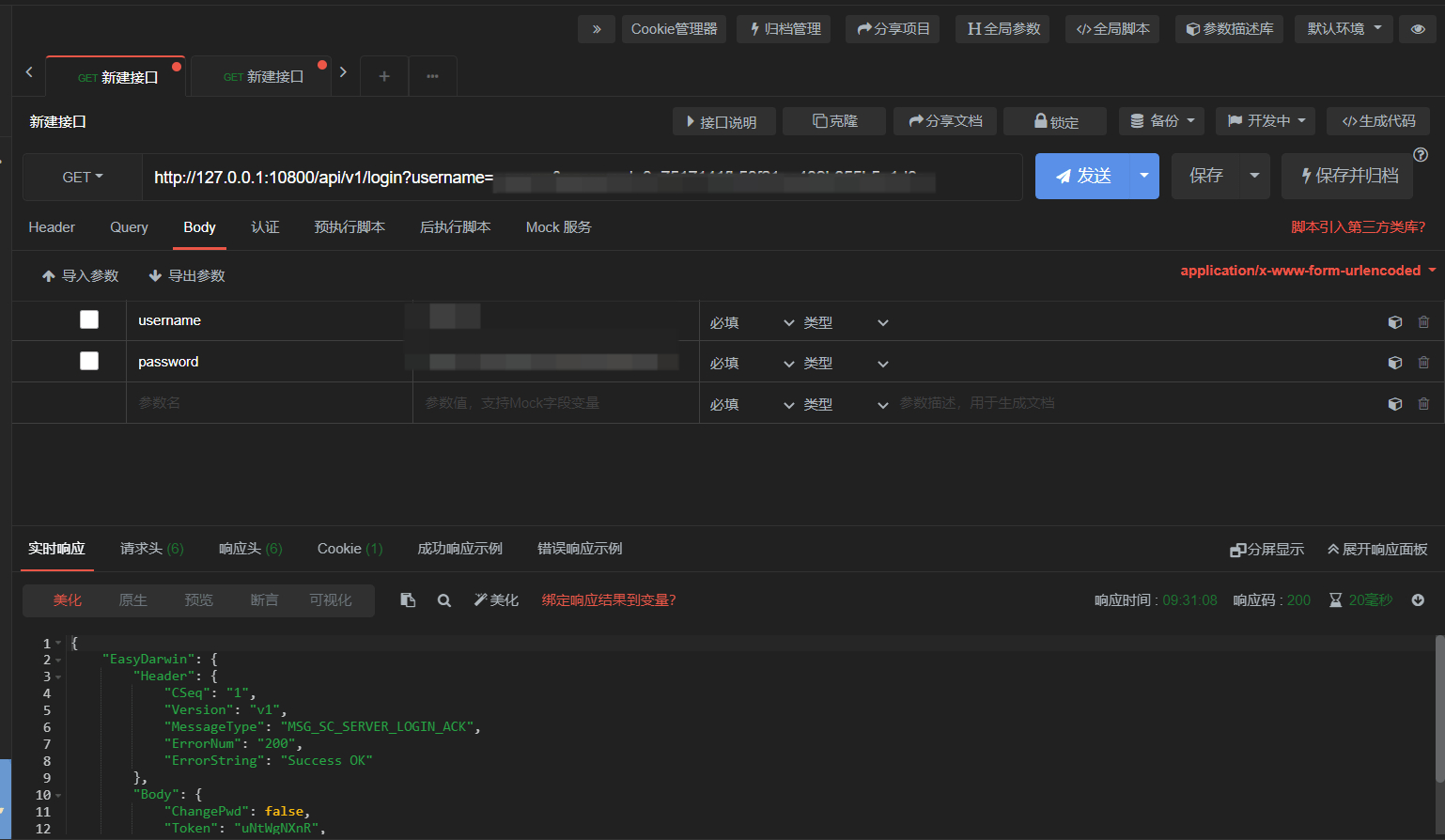Go to next tabs with right chevron
The width and height of the screenshot is (1445, 840).
[343, 71]
